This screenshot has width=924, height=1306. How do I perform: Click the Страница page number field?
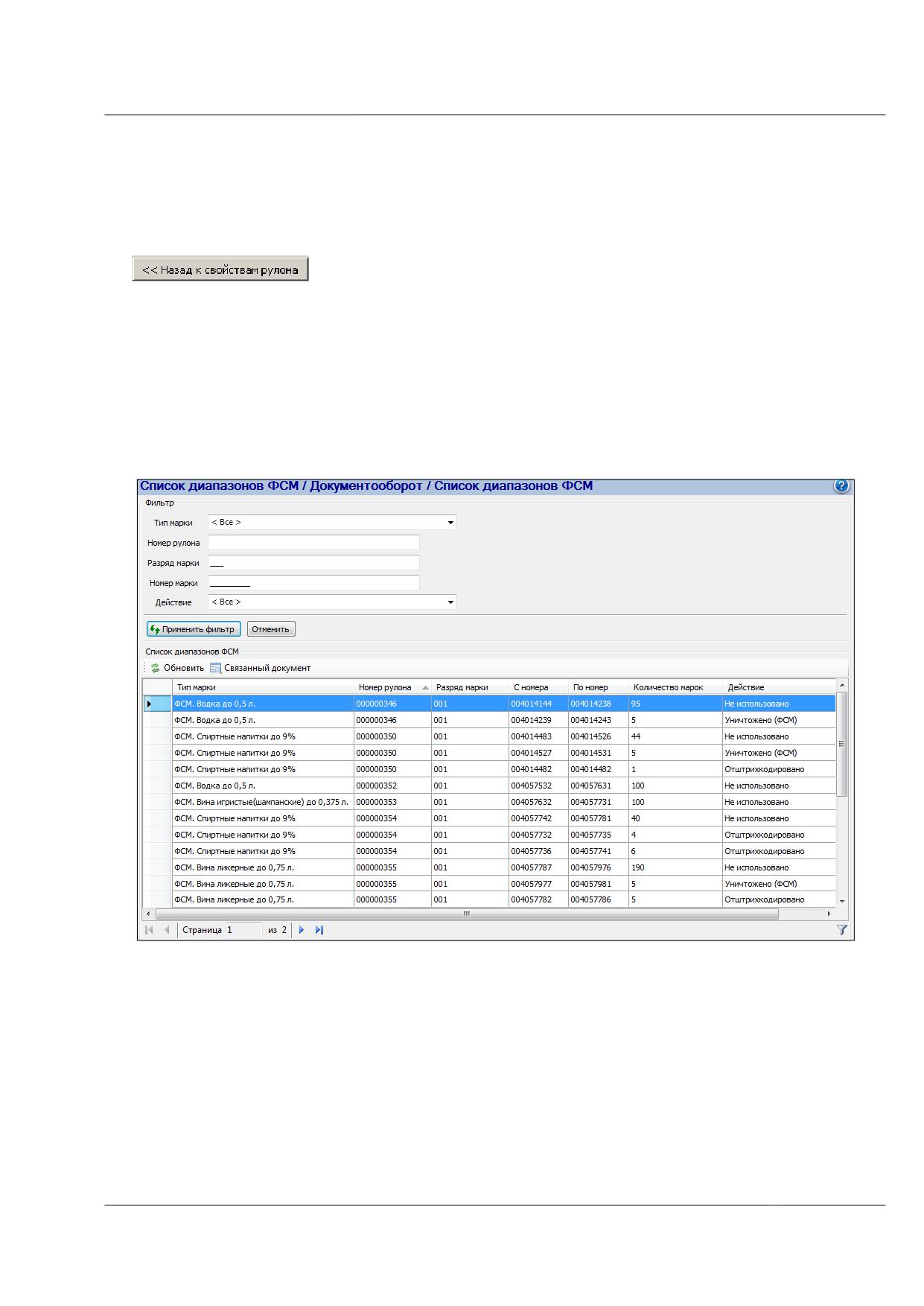tap(243, 929)
